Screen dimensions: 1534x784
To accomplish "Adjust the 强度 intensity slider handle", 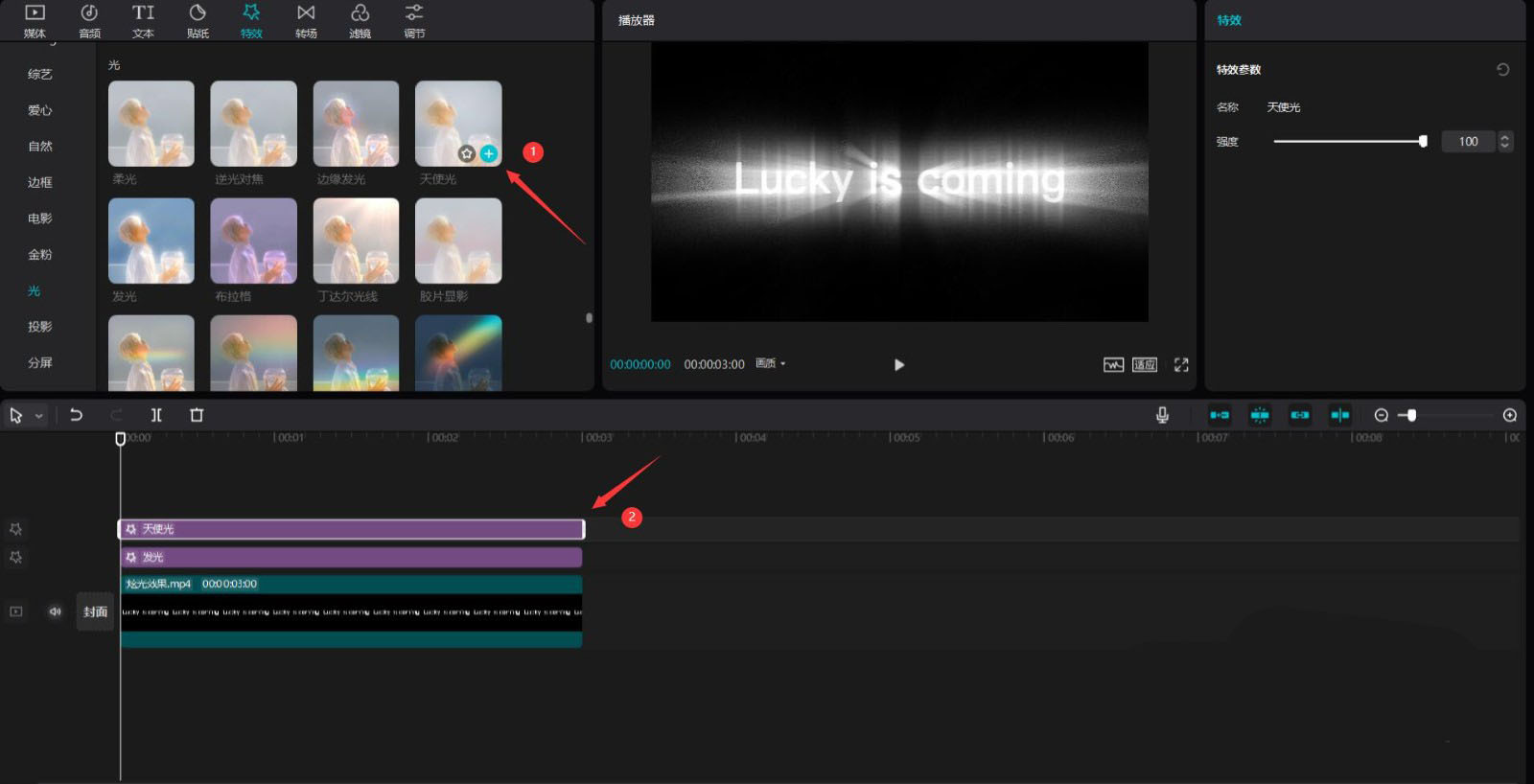I will (x=1423, y=141).
